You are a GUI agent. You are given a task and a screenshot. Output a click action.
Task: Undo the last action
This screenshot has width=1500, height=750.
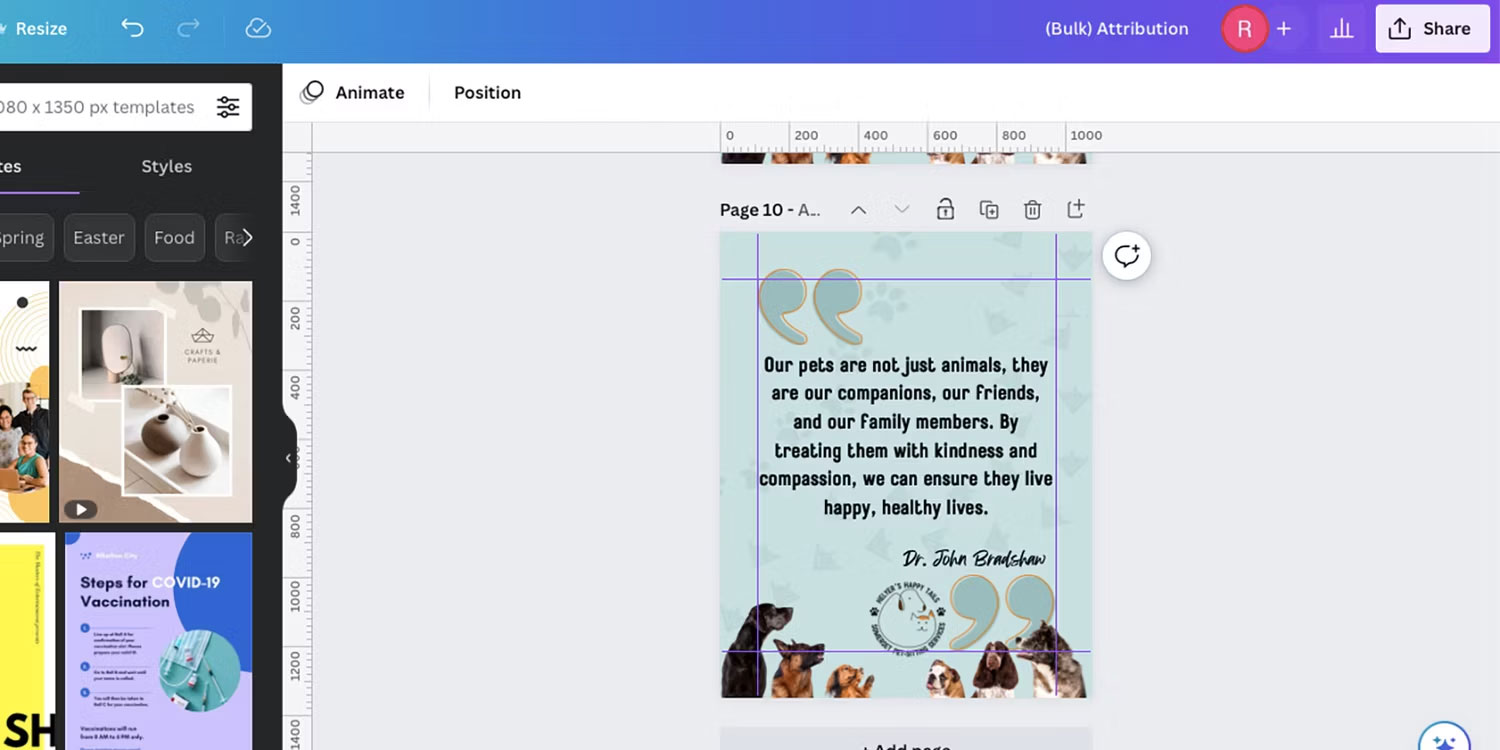pos(131,28)
